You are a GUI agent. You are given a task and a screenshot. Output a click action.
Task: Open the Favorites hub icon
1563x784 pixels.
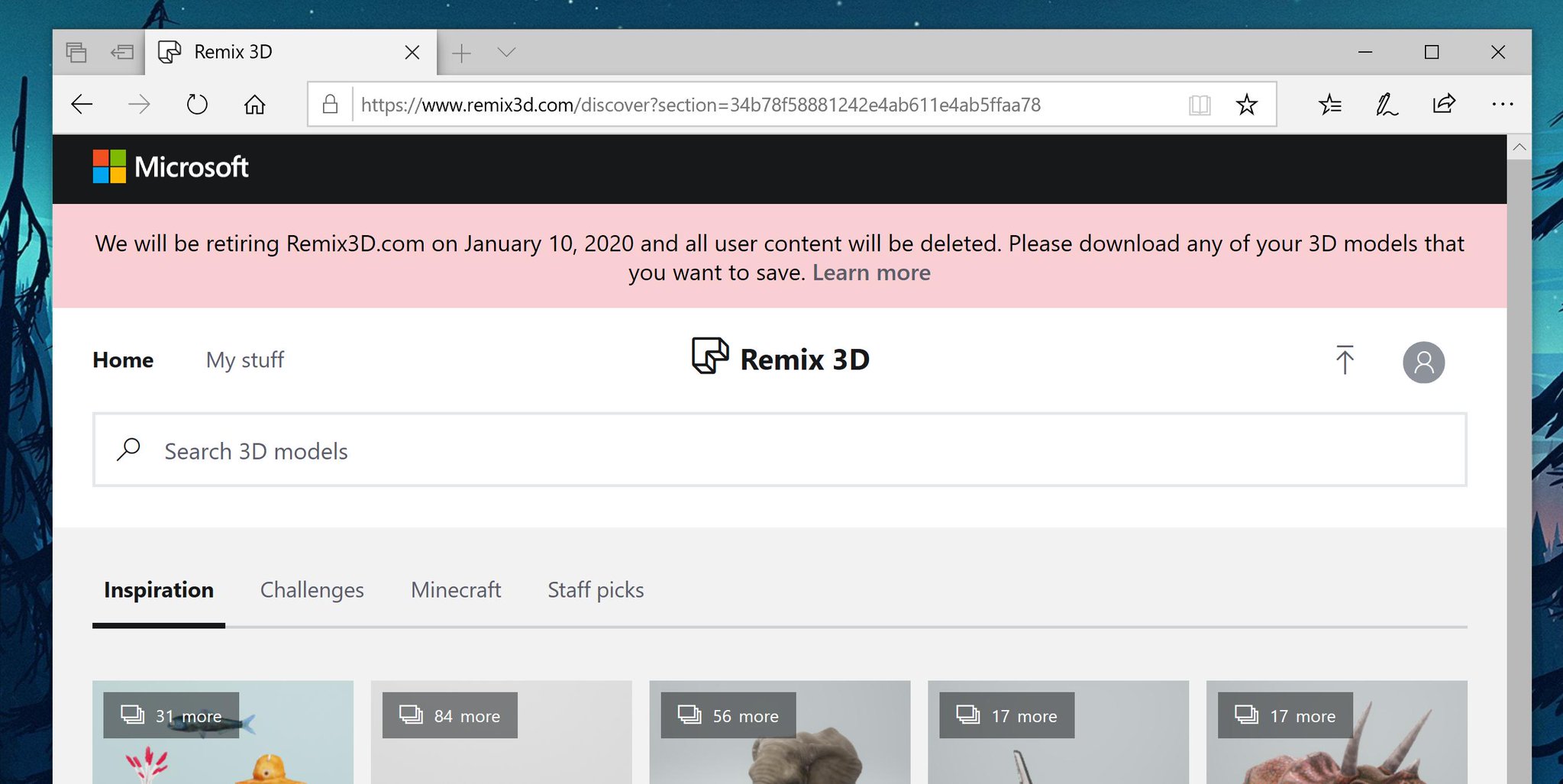coord(1329,105)
